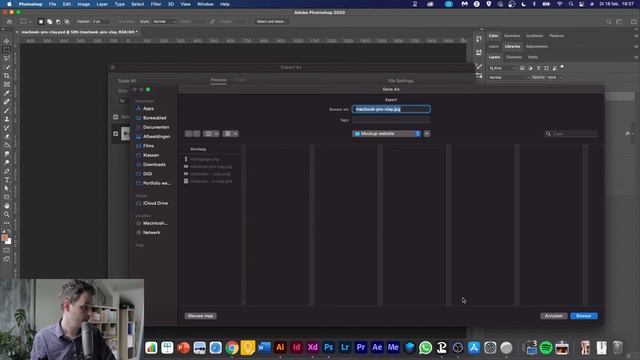Filter layers by type layer icon
Image resolution: width=640 pixels, height=360 pixels.
click(538, 68)
